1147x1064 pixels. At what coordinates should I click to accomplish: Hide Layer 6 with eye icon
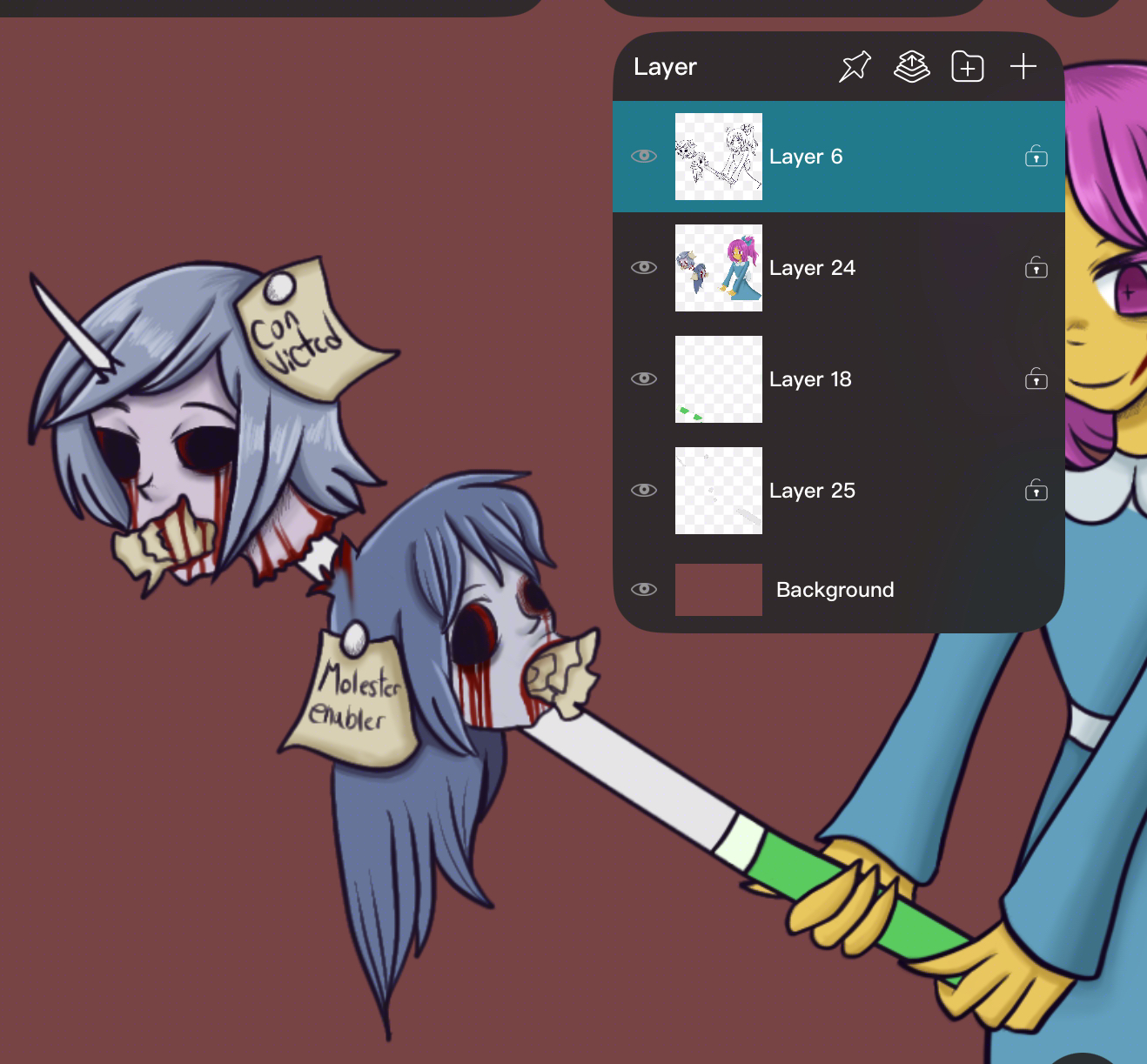click(644, 157)
